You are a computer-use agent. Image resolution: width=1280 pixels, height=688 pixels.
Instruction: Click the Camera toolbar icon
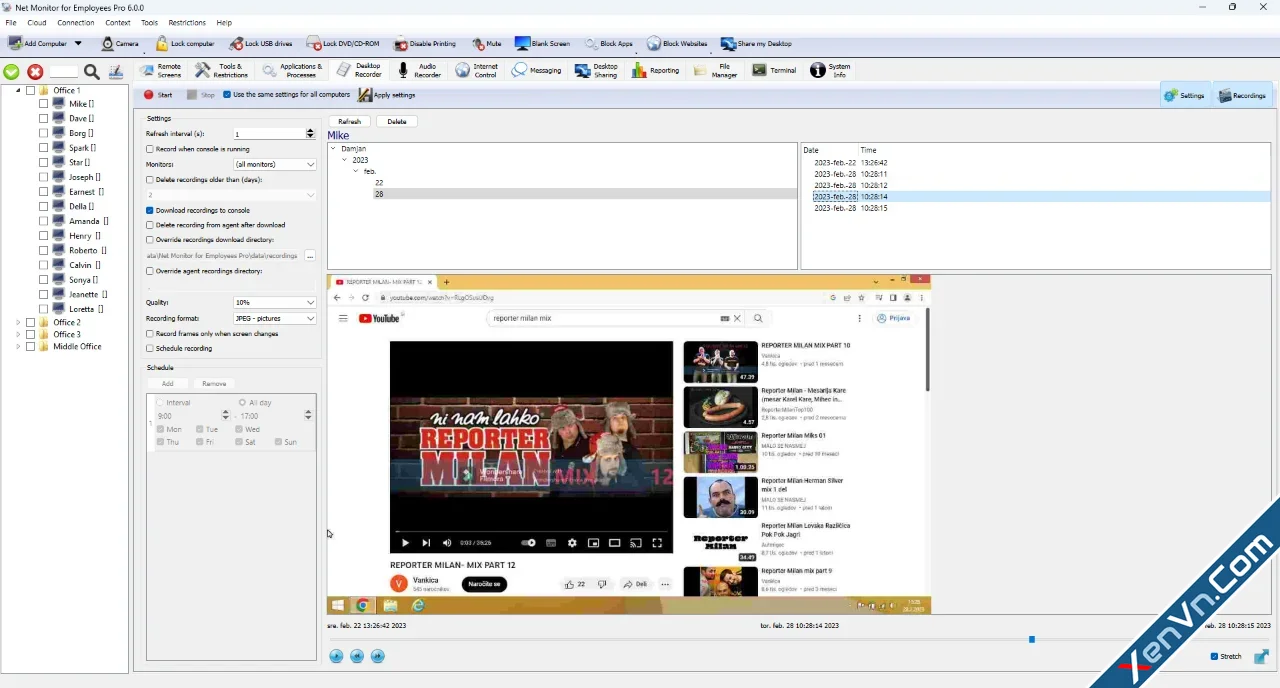[108, 44]
